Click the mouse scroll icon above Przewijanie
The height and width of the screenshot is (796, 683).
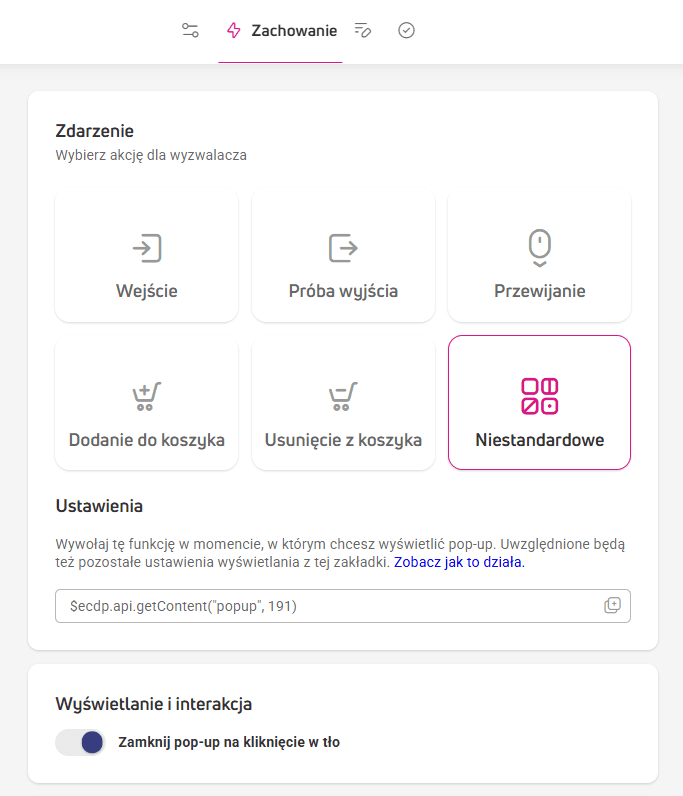540,248
